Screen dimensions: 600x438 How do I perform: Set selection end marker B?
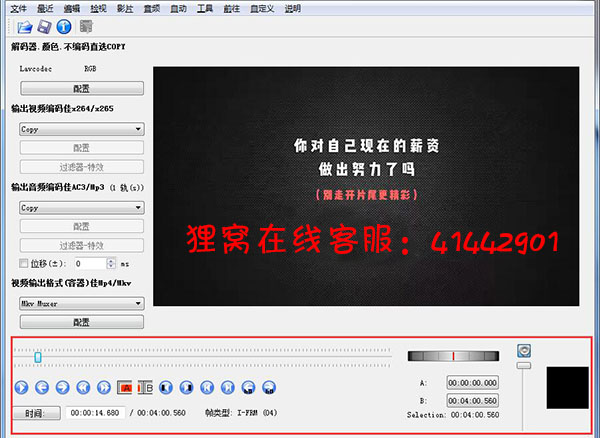click(145, 388)
